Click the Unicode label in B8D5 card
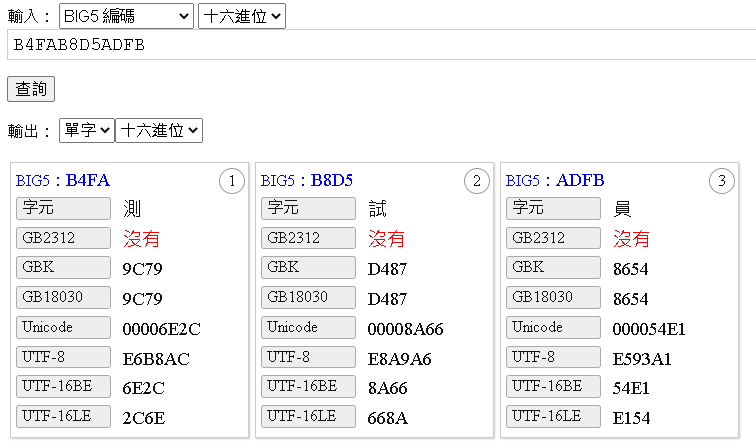 click(308, 327)
